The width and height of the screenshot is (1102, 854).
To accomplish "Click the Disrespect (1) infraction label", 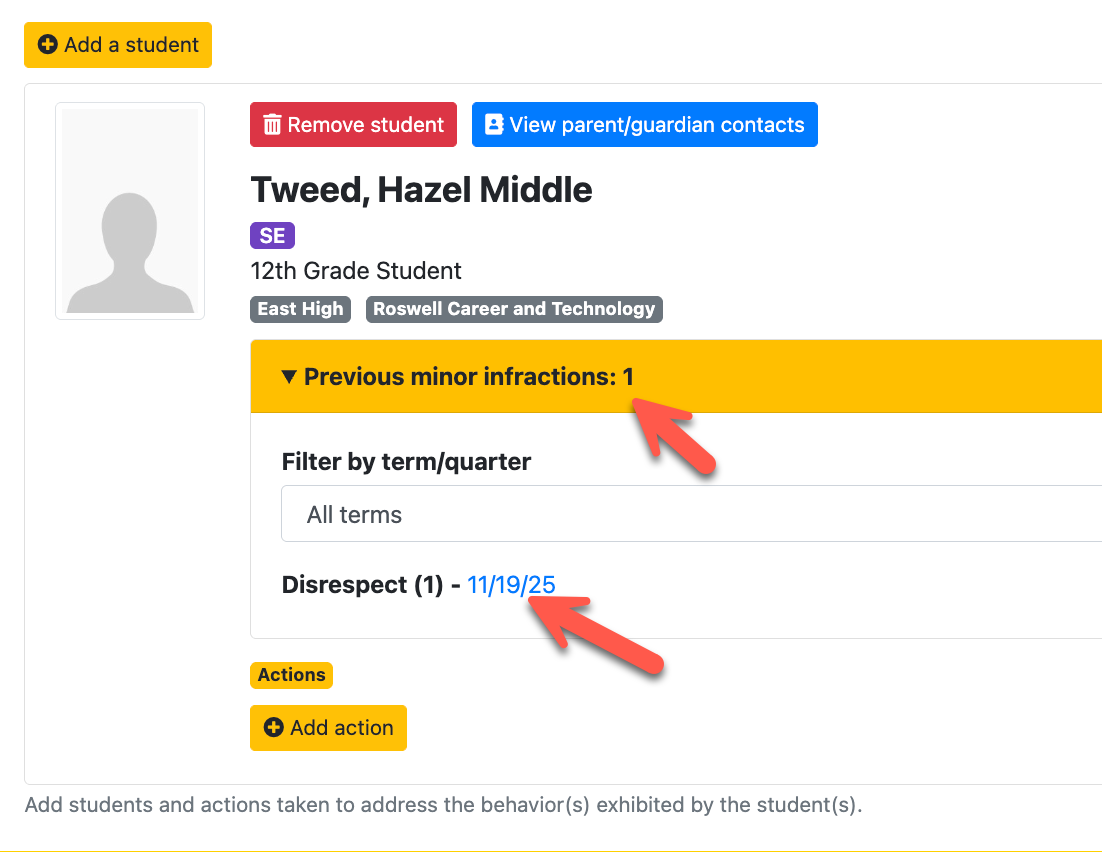I will coord(363,585).
